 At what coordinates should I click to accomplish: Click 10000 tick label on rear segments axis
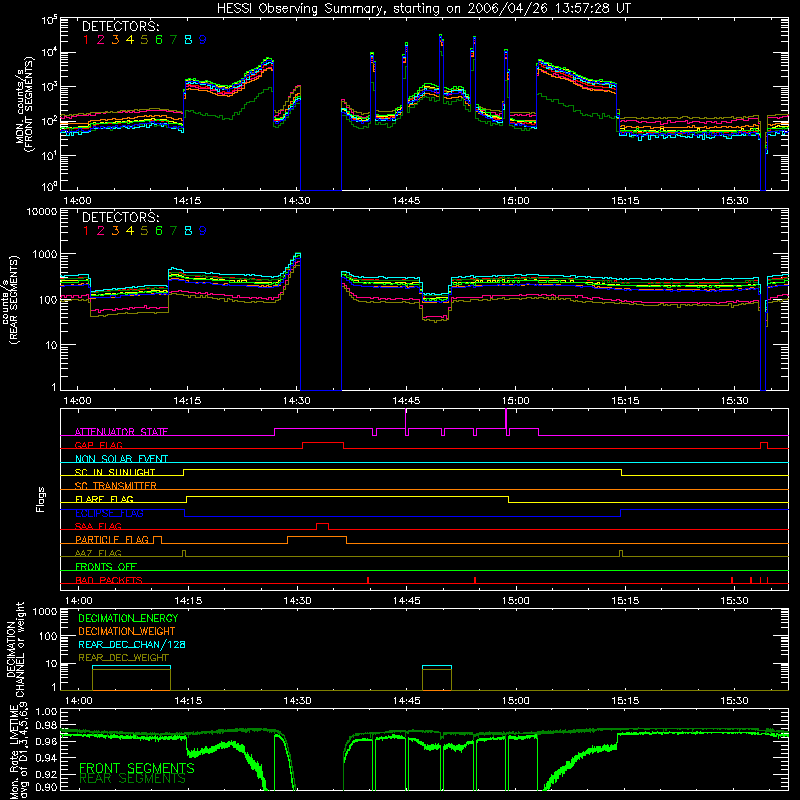coord(42,211)
